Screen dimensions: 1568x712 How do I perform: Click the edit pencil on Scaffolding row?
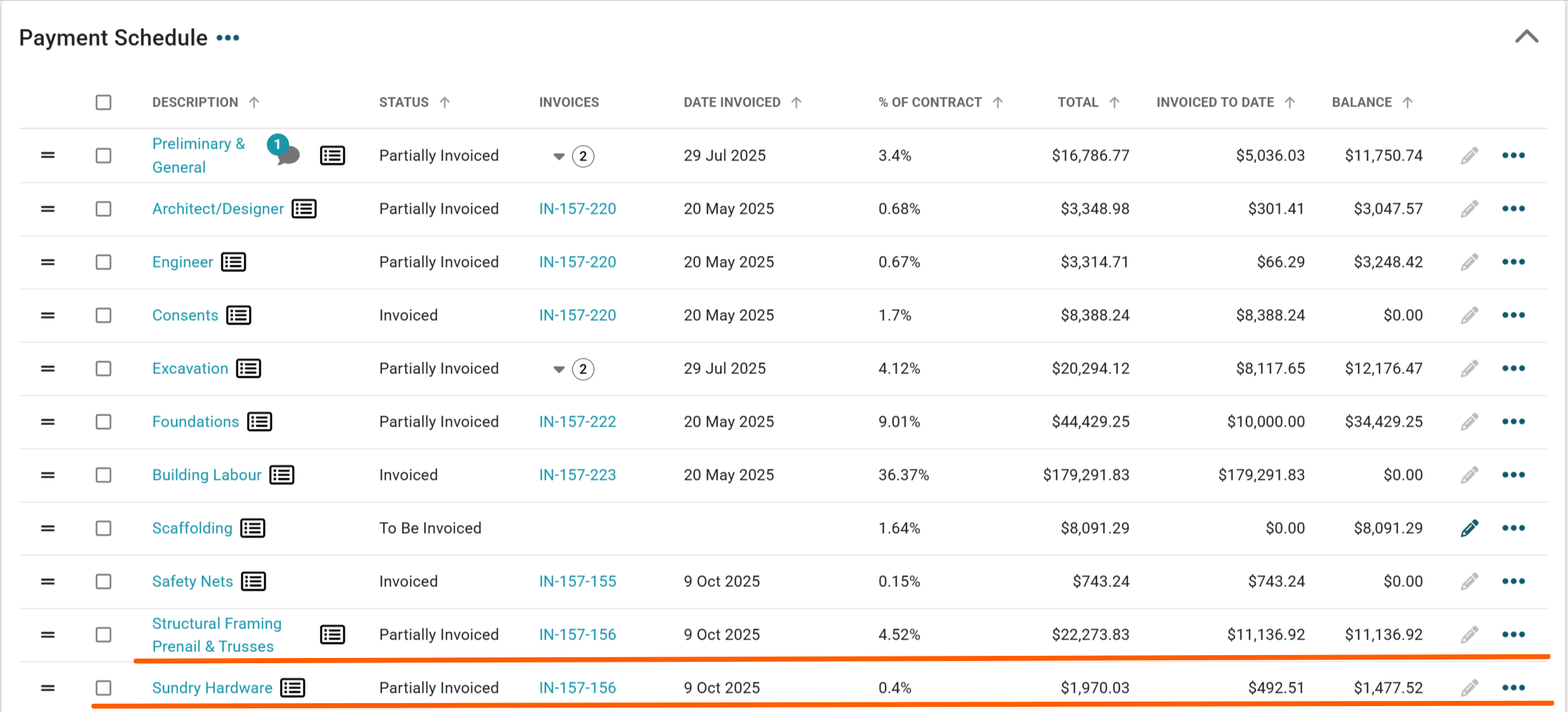point(1469,529)
